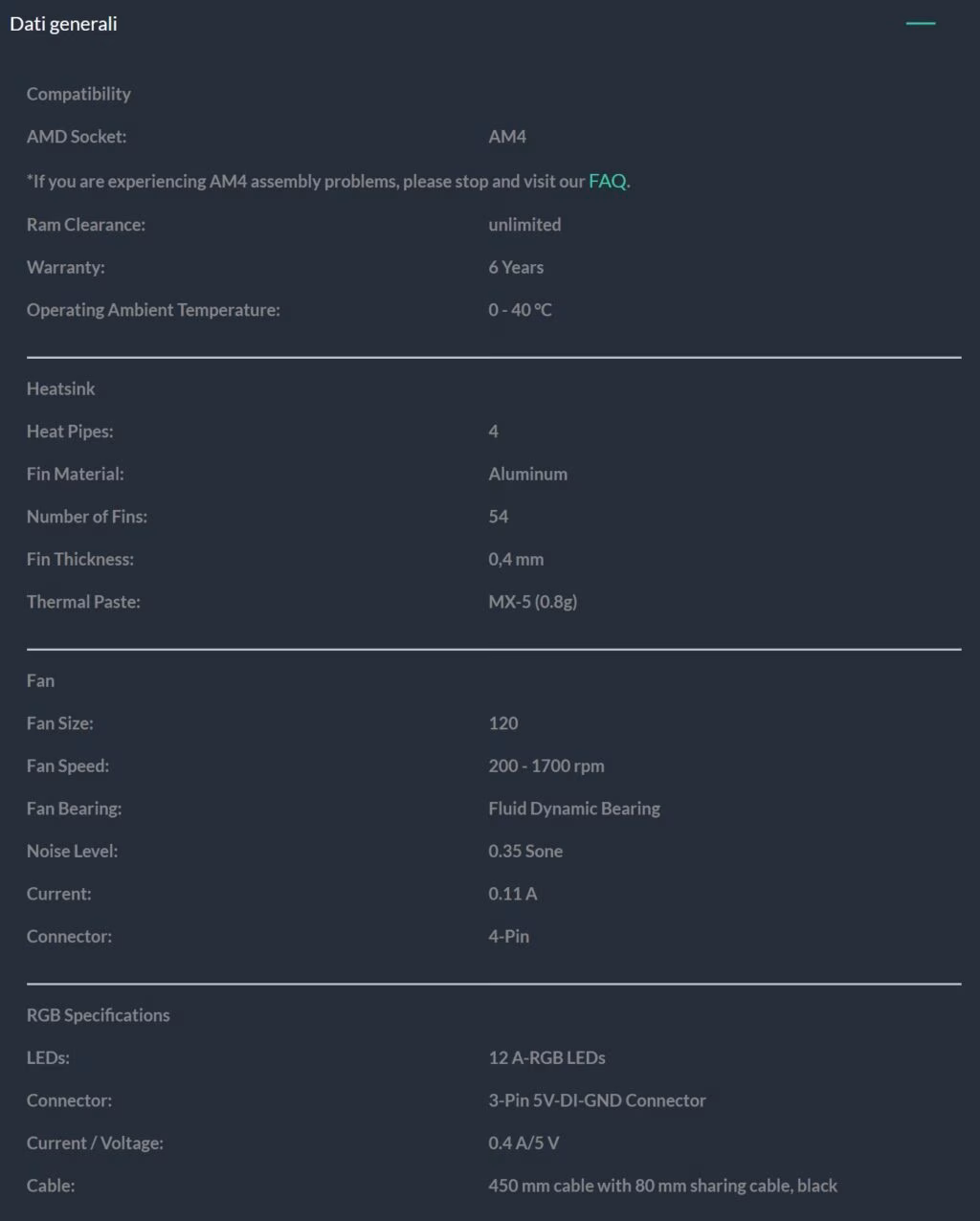Click the 450 mm cable description text
Viewport: 980px width, 1221px height.
point(662,1186)
